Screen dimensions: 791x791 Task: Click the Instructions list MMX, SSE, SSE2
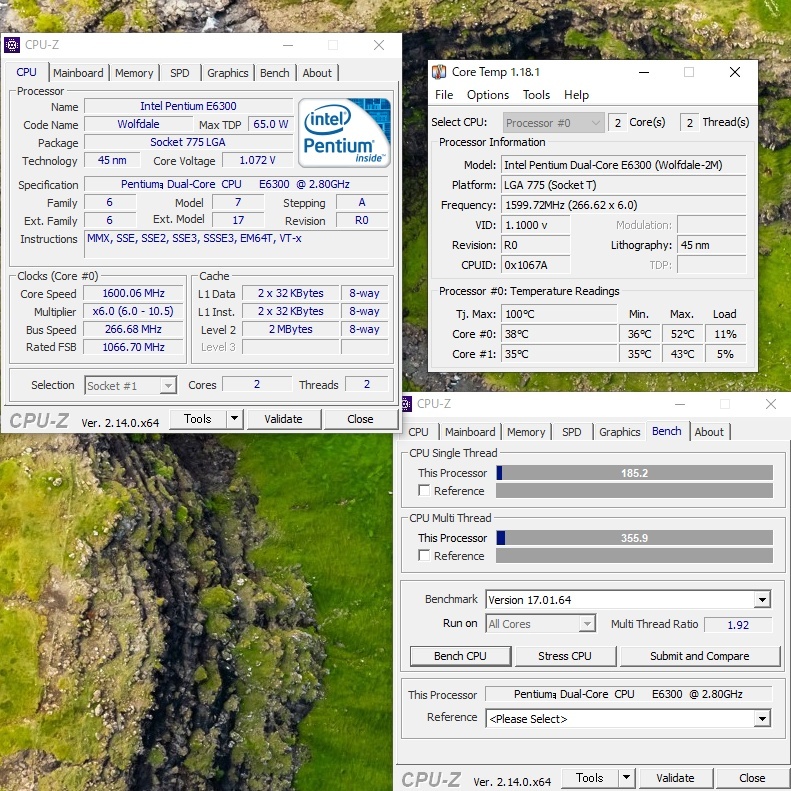(x=236, y=245)
